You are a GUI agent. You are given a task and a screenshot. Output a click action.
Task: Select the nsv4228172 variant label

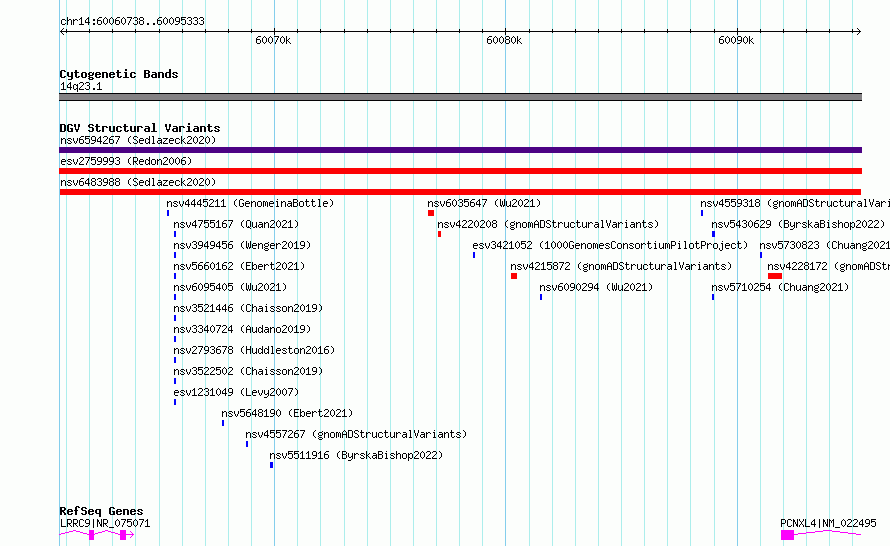(x=829, y=266)
